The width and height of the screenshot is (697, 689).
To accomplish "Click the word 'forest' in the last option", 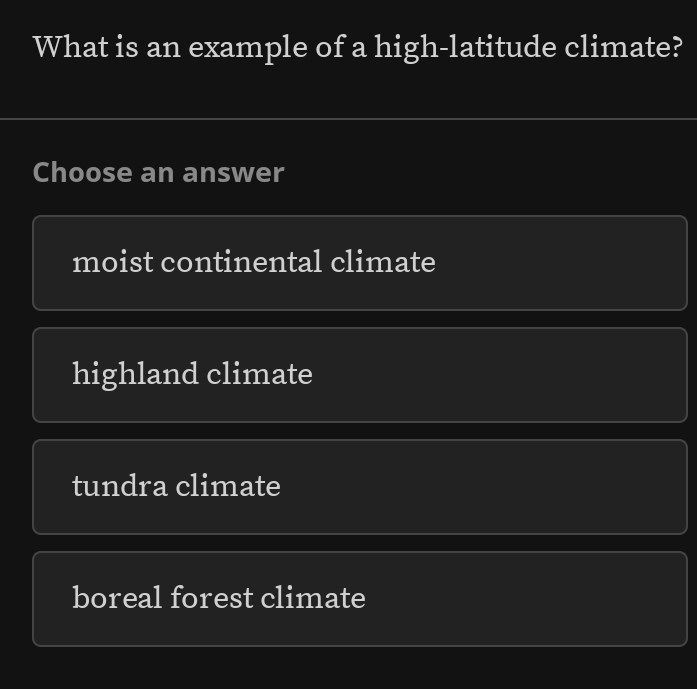I will pos(211,599).
